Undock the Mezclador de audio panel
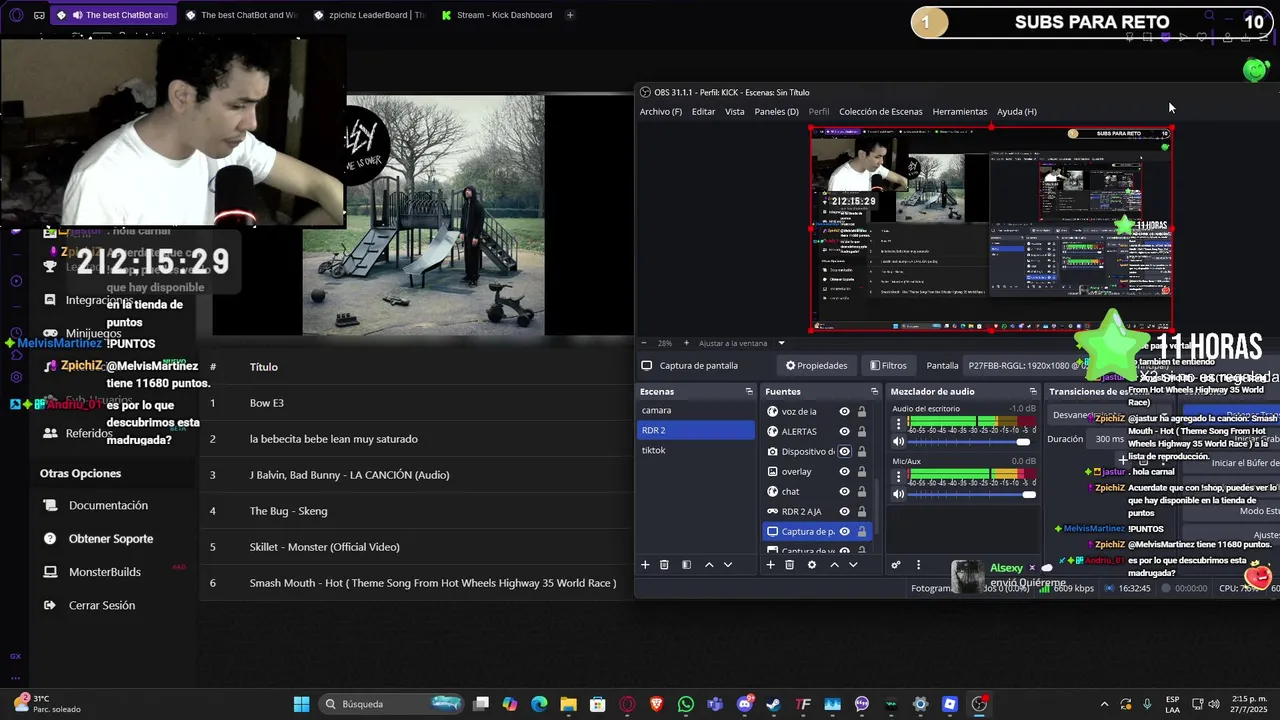The height and width of the screenshot is (720, 1280). point(1033,391)
